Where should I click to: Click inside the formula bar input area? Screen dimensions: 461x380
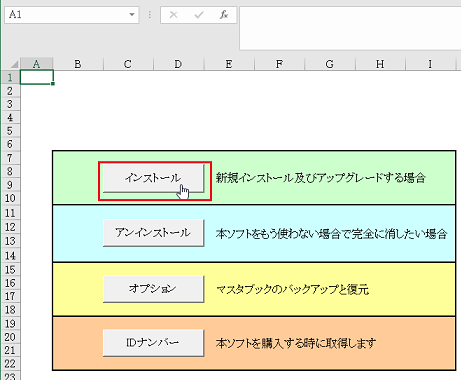click(x=350, y=28)
